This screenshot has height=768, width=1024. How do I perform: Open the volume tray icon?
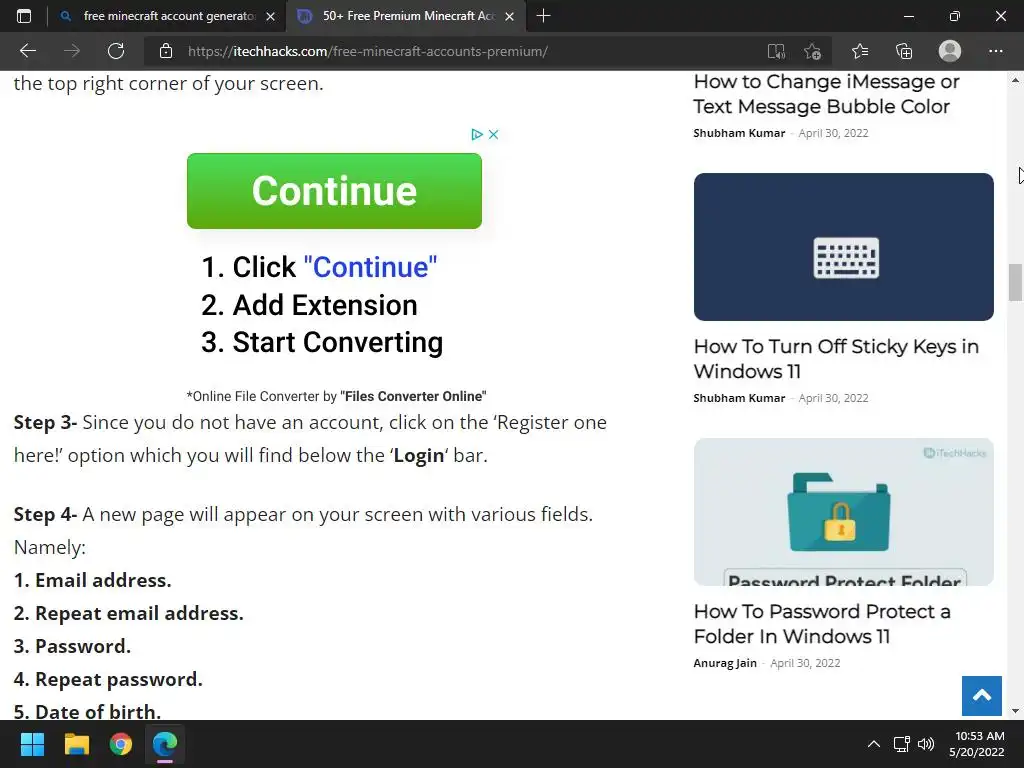point(925,744)
